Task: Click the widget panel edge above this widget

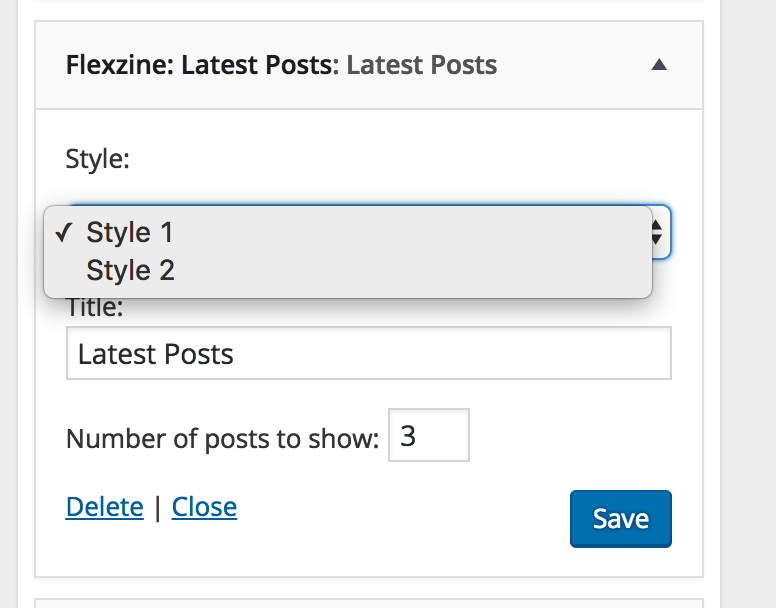Action: pos(369,1)
